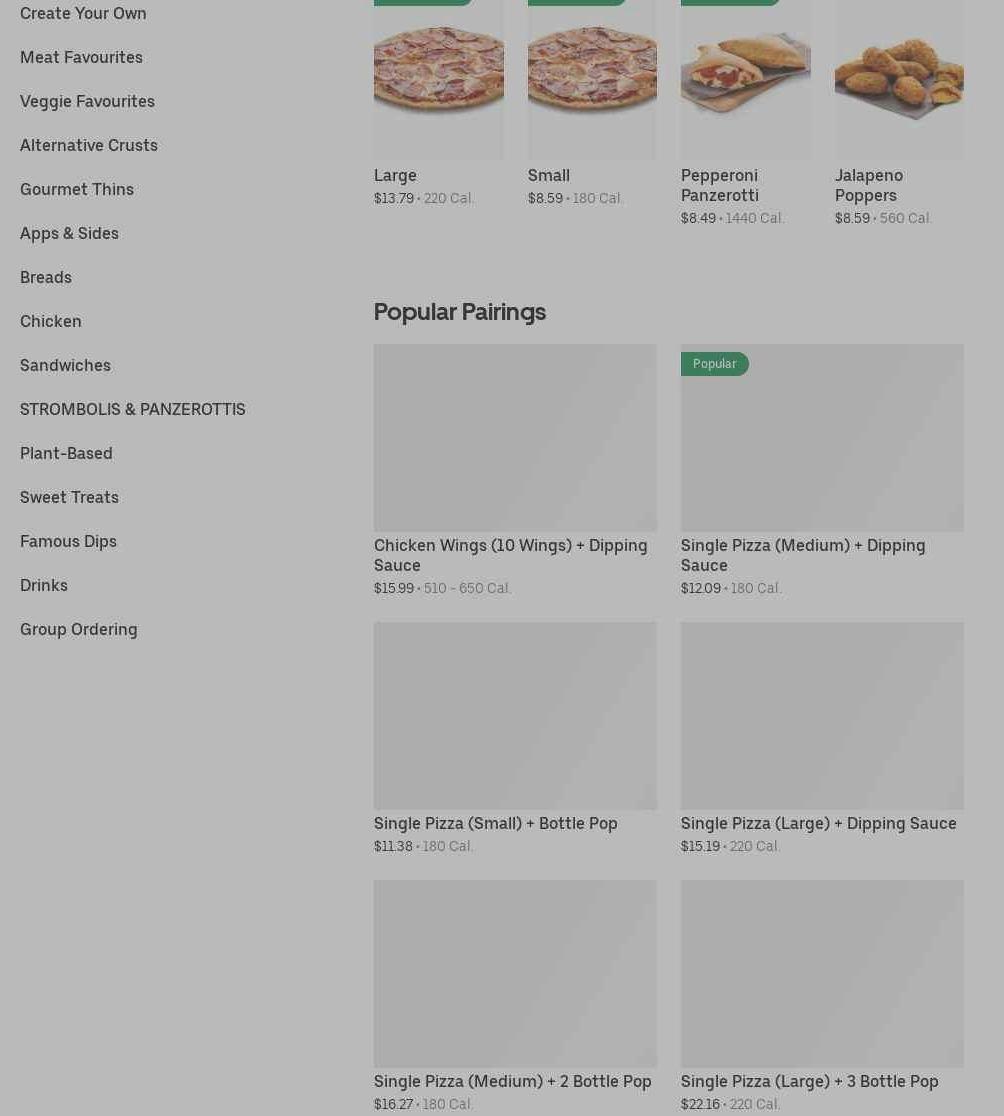Jump to the Sweet Treats category
Screen dimensions: 1004x1116
[69, 497]
